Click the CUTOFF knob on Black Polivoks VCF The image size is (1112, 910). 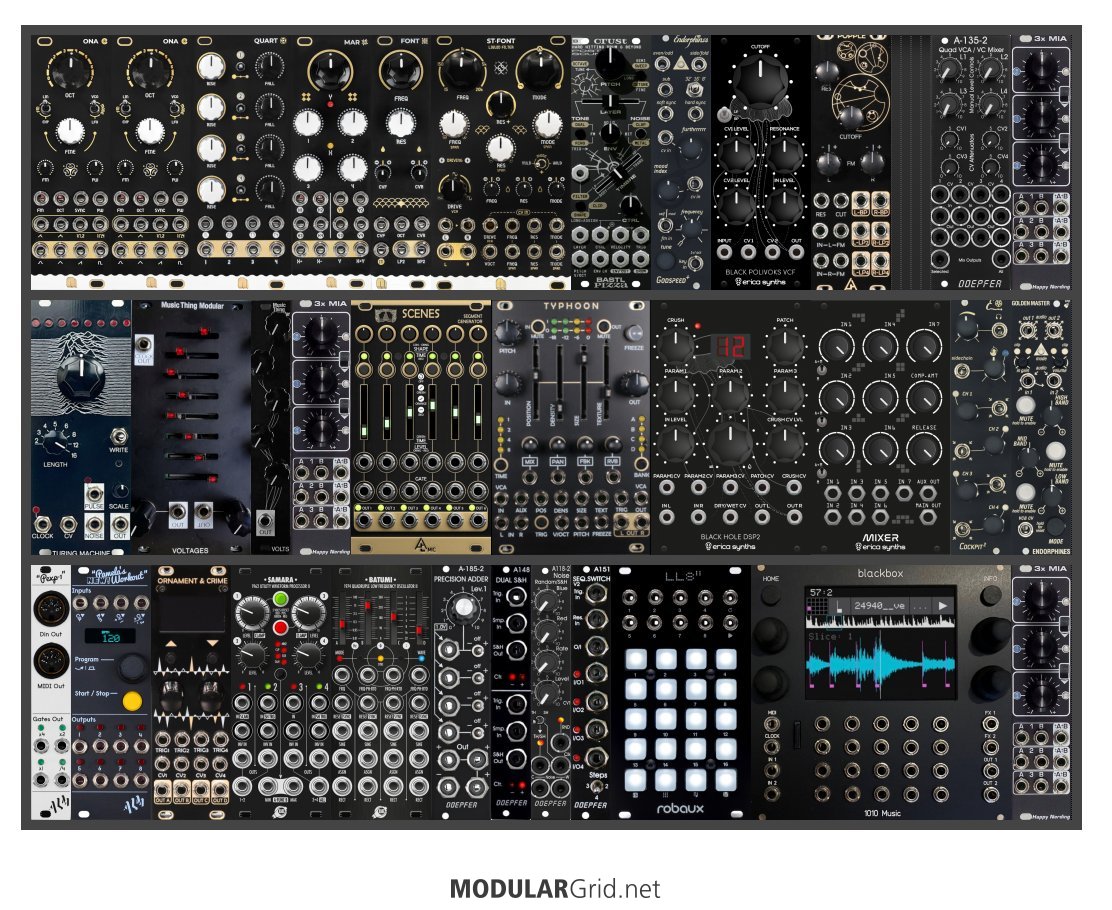[x=760, y=80]
